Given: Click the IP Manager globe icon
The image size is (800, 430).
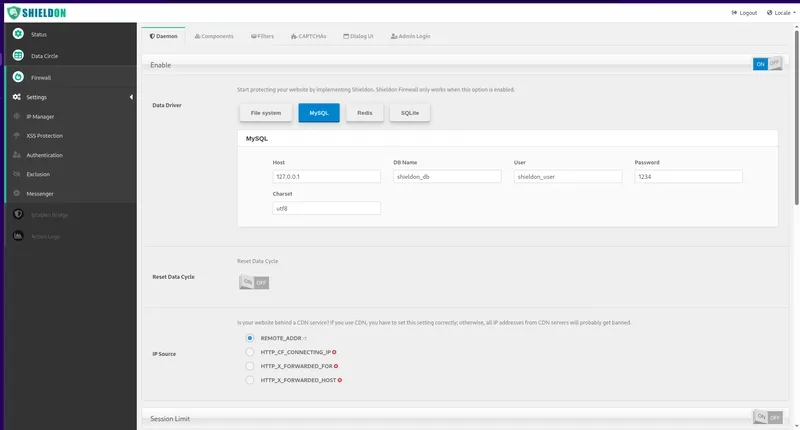Looking at the screenshot, I should point(17,116).
